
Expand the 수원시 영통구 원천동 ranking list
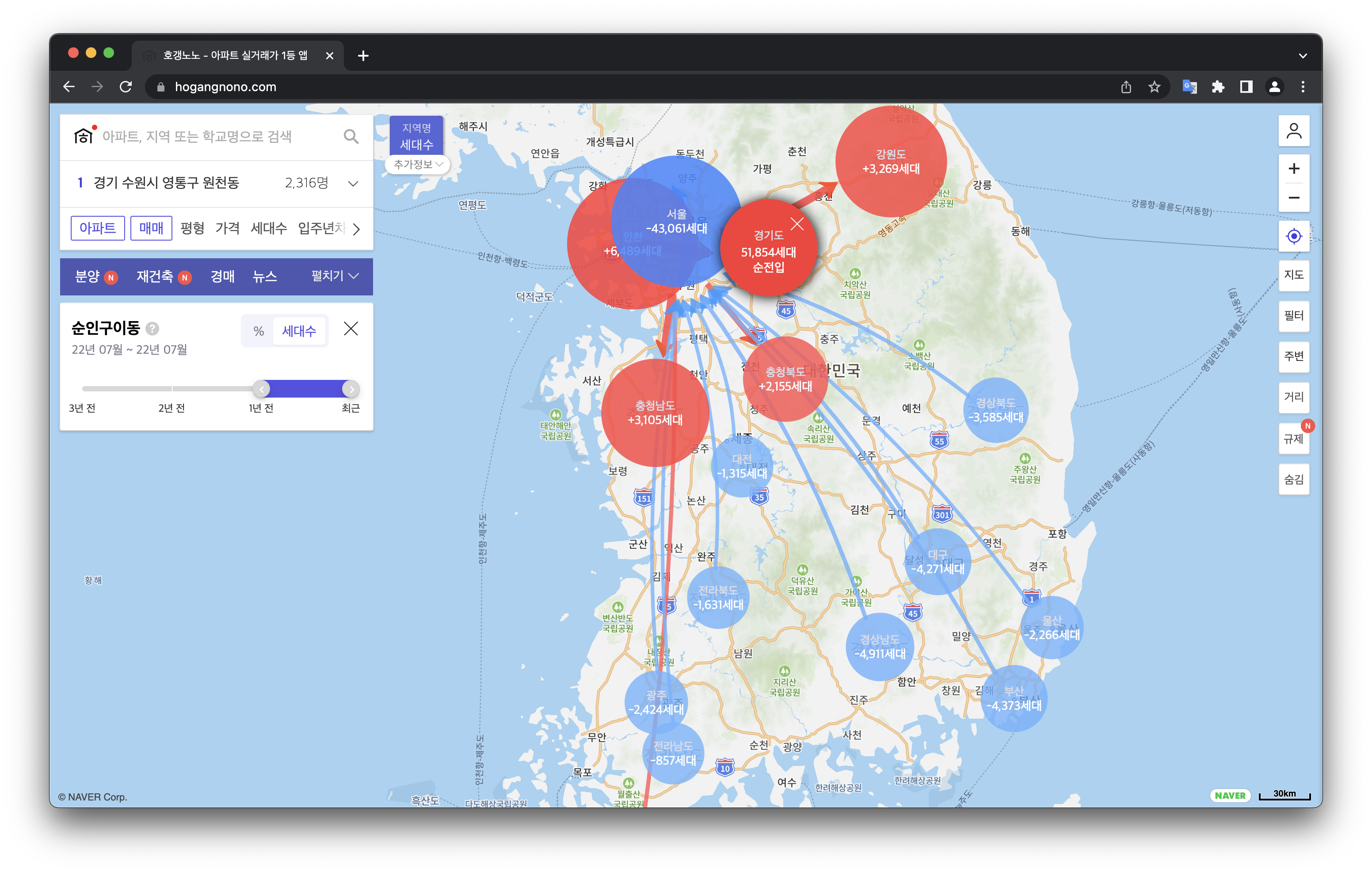[x=353, y=184]
